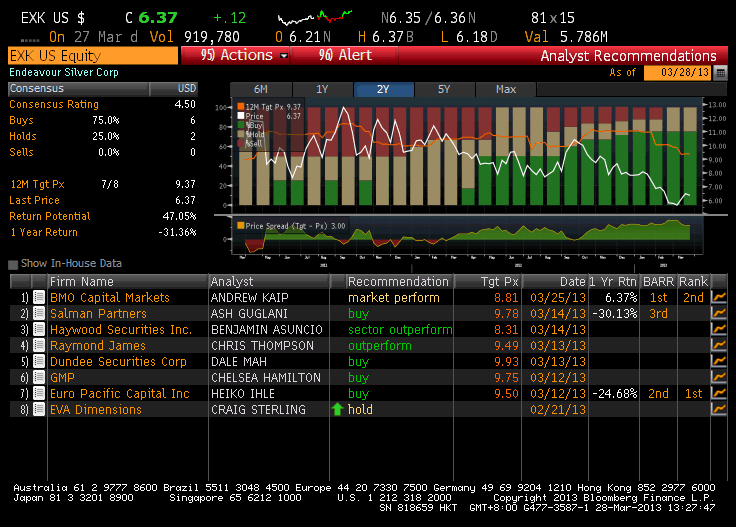
Task: Open report document icon for Dundee Securities
Action: 39,361
